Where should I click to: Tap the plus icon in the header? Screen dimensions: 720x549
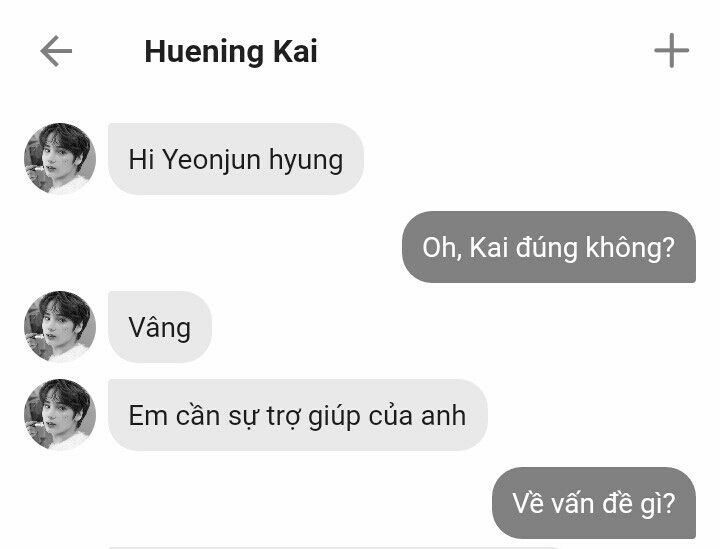click(x=671, y=50)
